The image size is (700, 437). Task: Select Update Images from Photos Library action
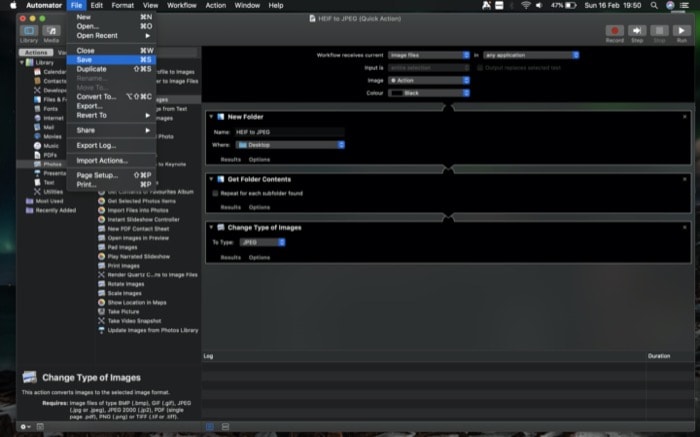(148, 330)
